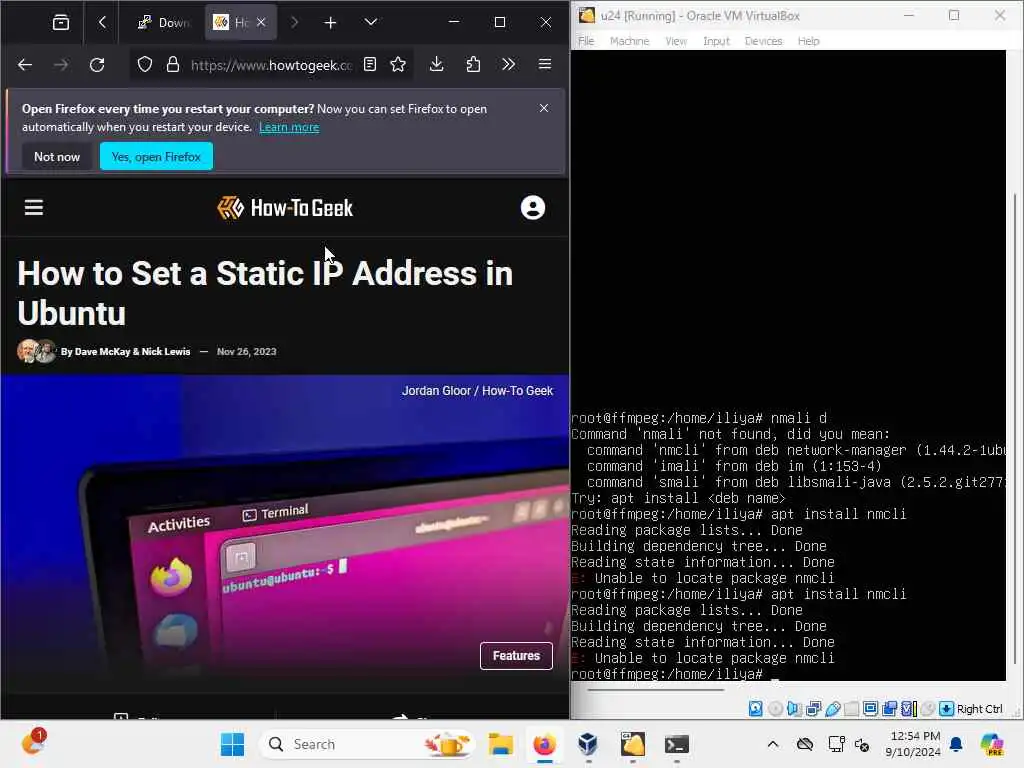1024x768 pixels.
Task: Show more tools with the double chevron
Action: tap(508, 64)
